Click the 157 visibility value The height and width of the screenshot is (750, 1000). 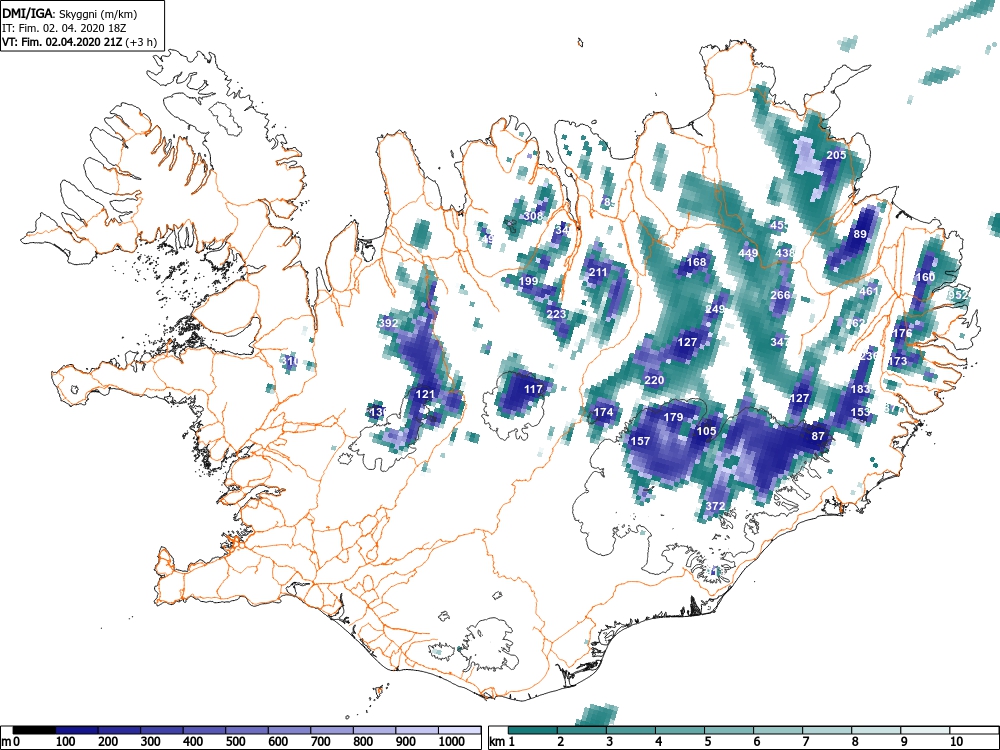640,441
